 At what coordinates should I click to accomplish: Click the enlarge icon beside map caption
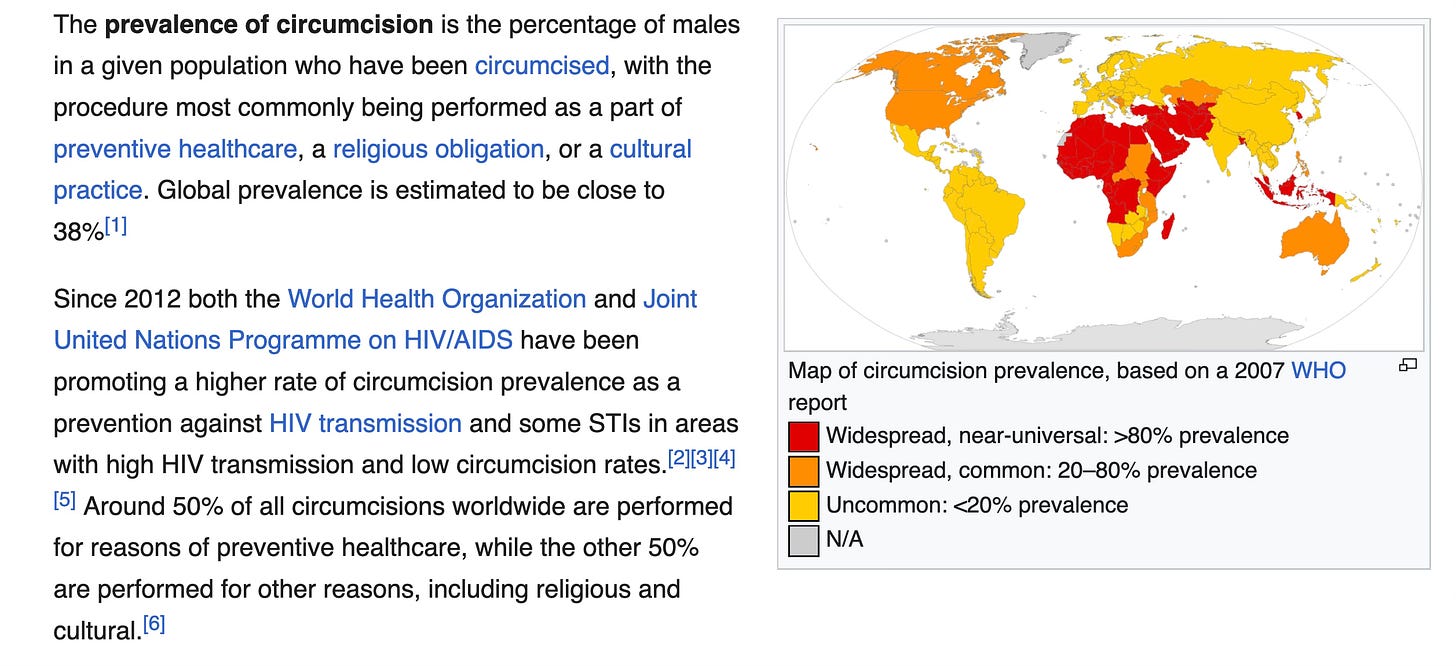click(1408, 365)
